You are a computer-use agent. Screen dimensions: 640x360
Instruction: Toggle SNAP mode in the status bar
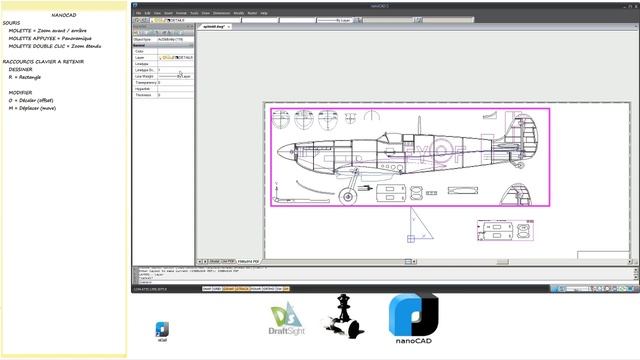point(207,289)
